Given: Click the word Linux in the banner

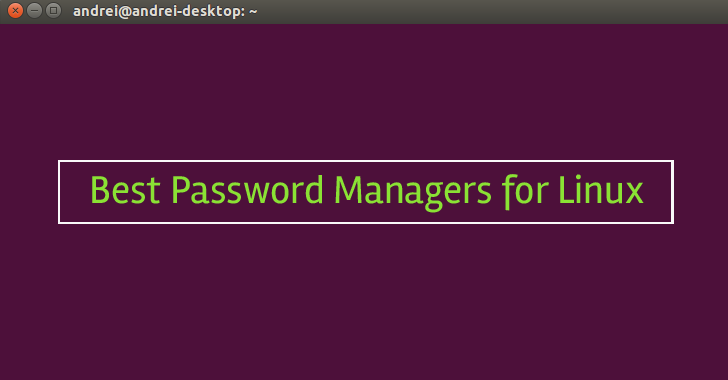Looking at the screenshot, I should (x=601, y=190).
